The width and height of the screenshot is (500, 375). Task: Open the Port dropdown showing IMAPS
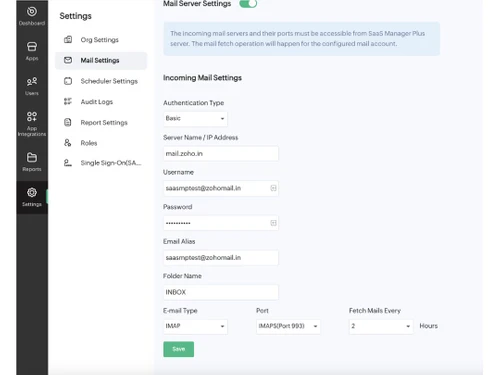pyautogui.click(x=288, y=326)
